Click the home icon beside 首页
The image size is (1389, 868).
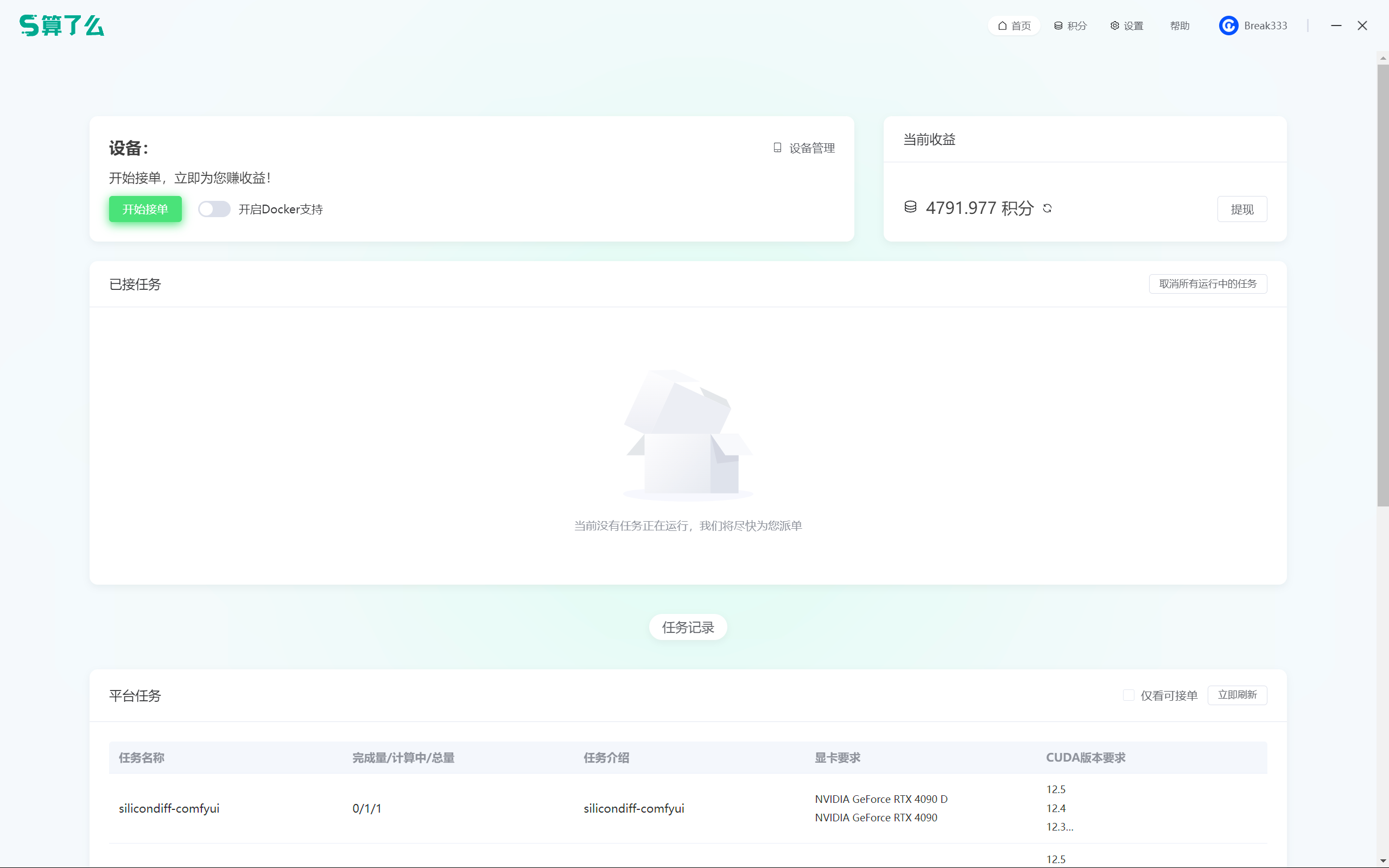(x=1002, y=26)
